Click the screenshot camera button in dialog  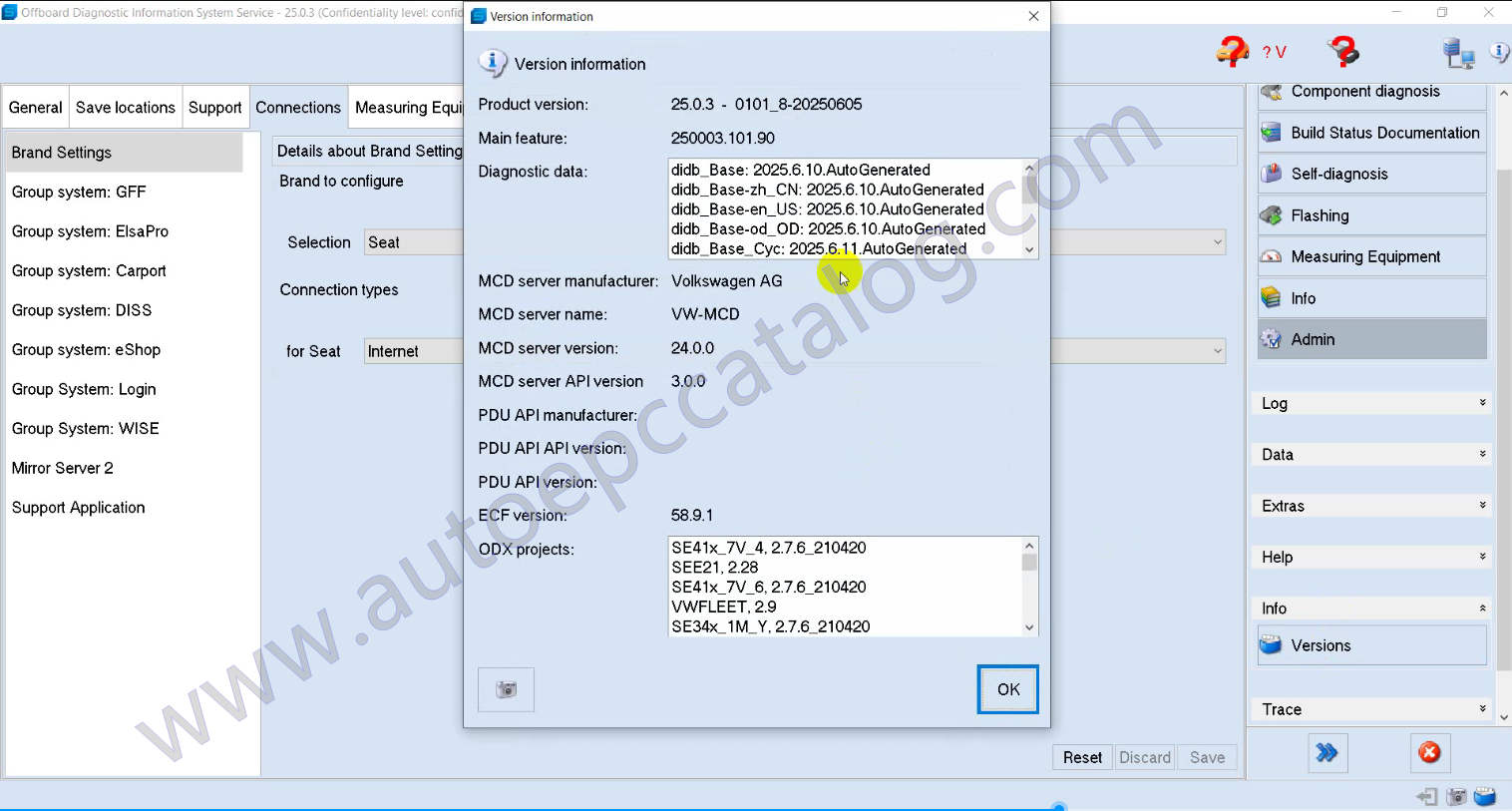506,689
